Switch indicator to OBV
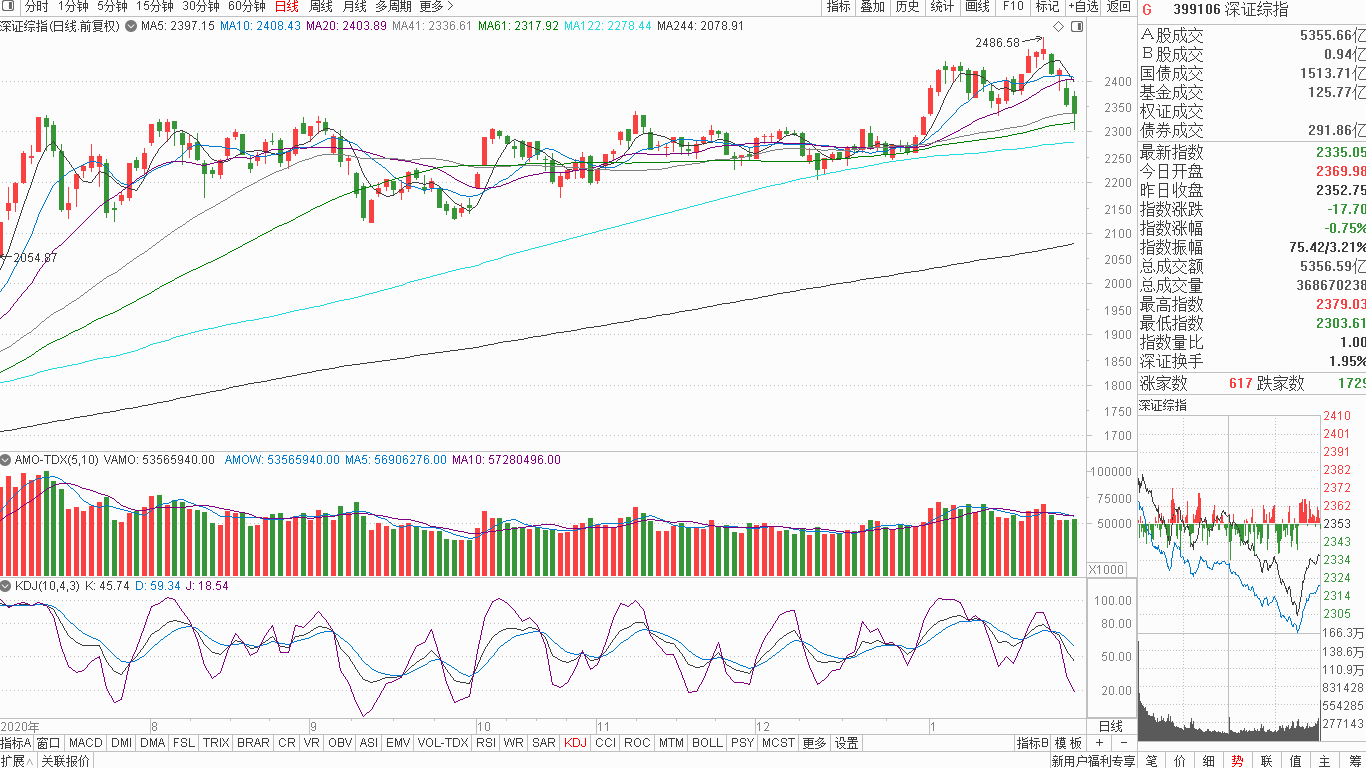The width and height of the screenshot is (1366, 768). [x=340, y=743]
